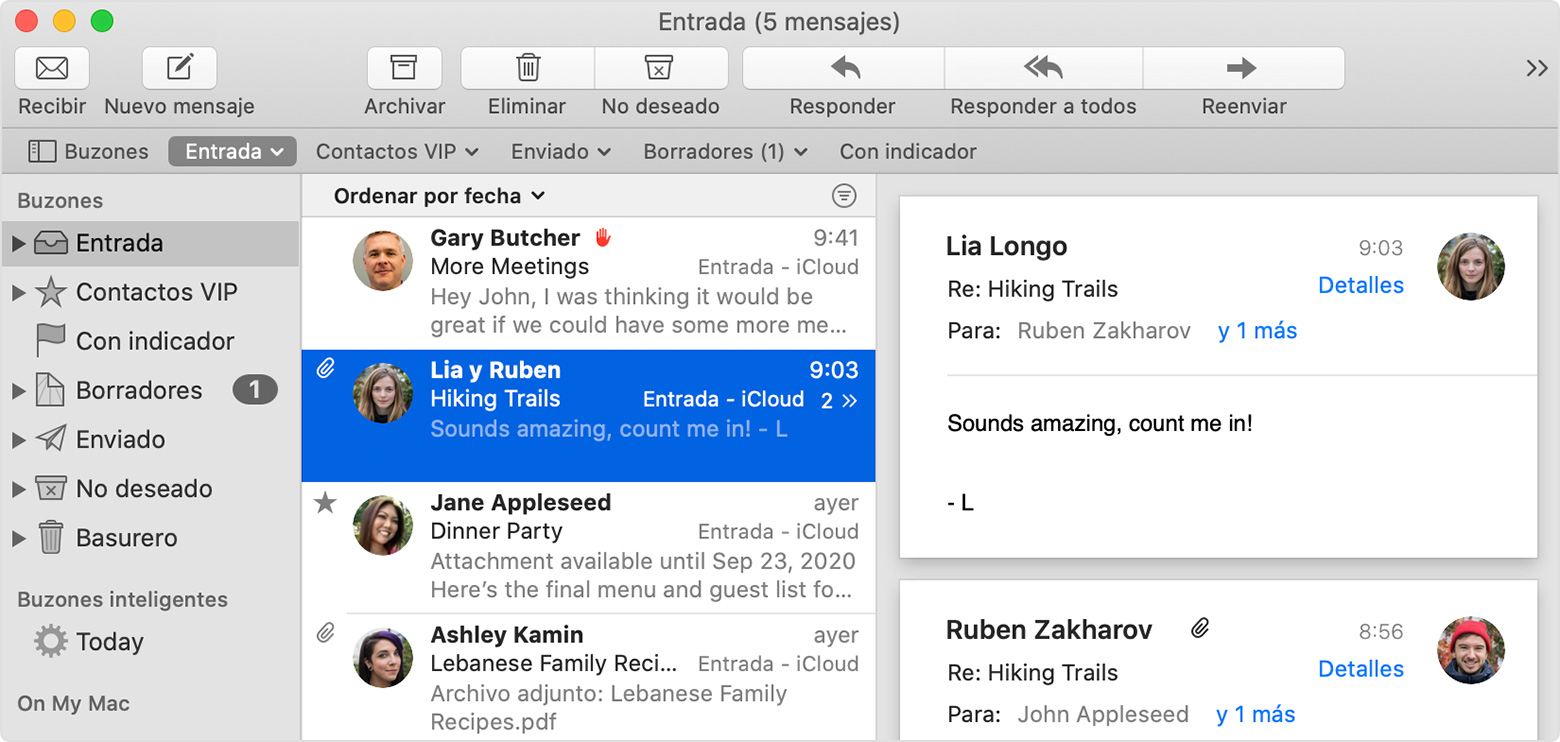The height and width of the screenshot is (742, 1560).
Task: Click 'y 1 más' beside Ruben Zakharov
Action: point(1257,331)
